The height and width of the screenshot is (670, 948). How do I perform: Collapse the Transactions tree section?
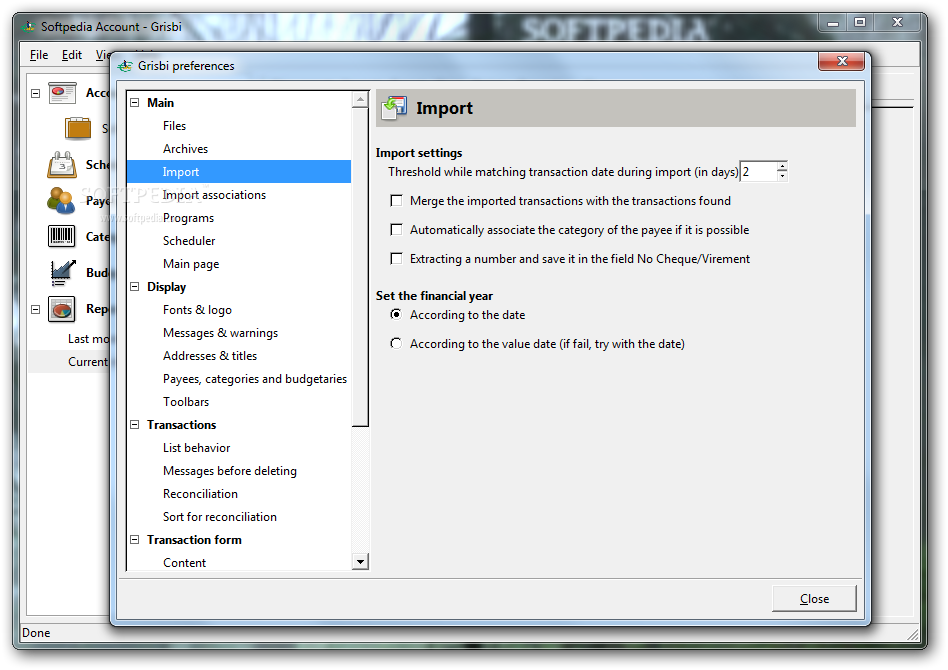[135, 424]
